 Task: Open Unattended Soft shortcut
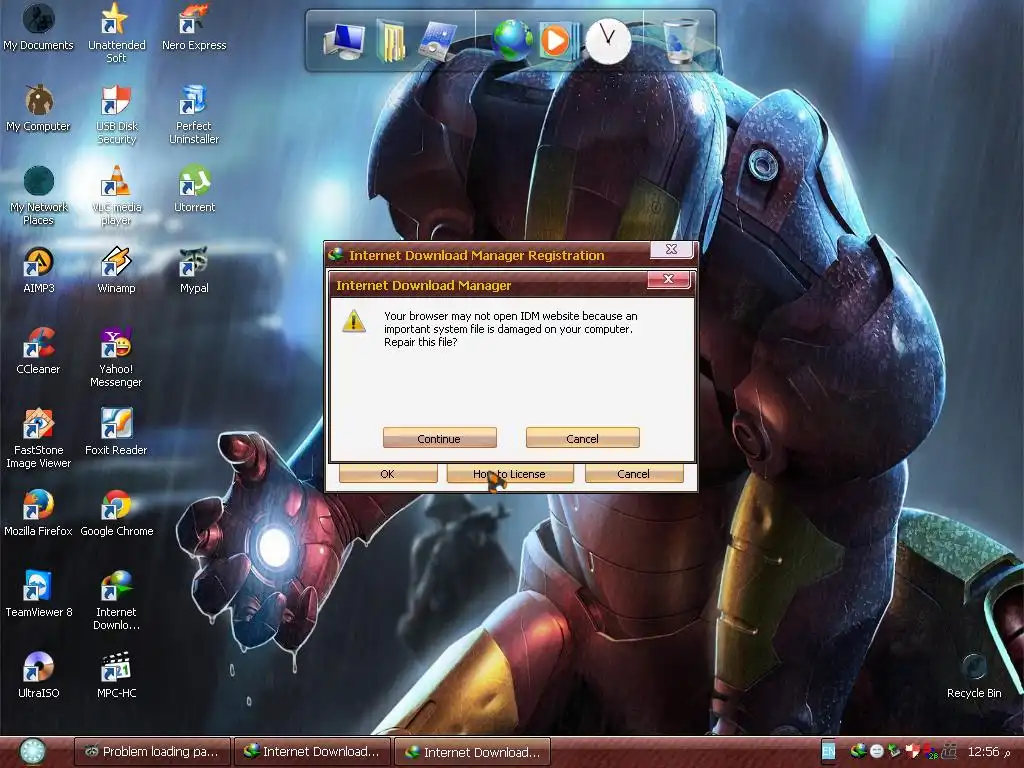coord(116,31)
